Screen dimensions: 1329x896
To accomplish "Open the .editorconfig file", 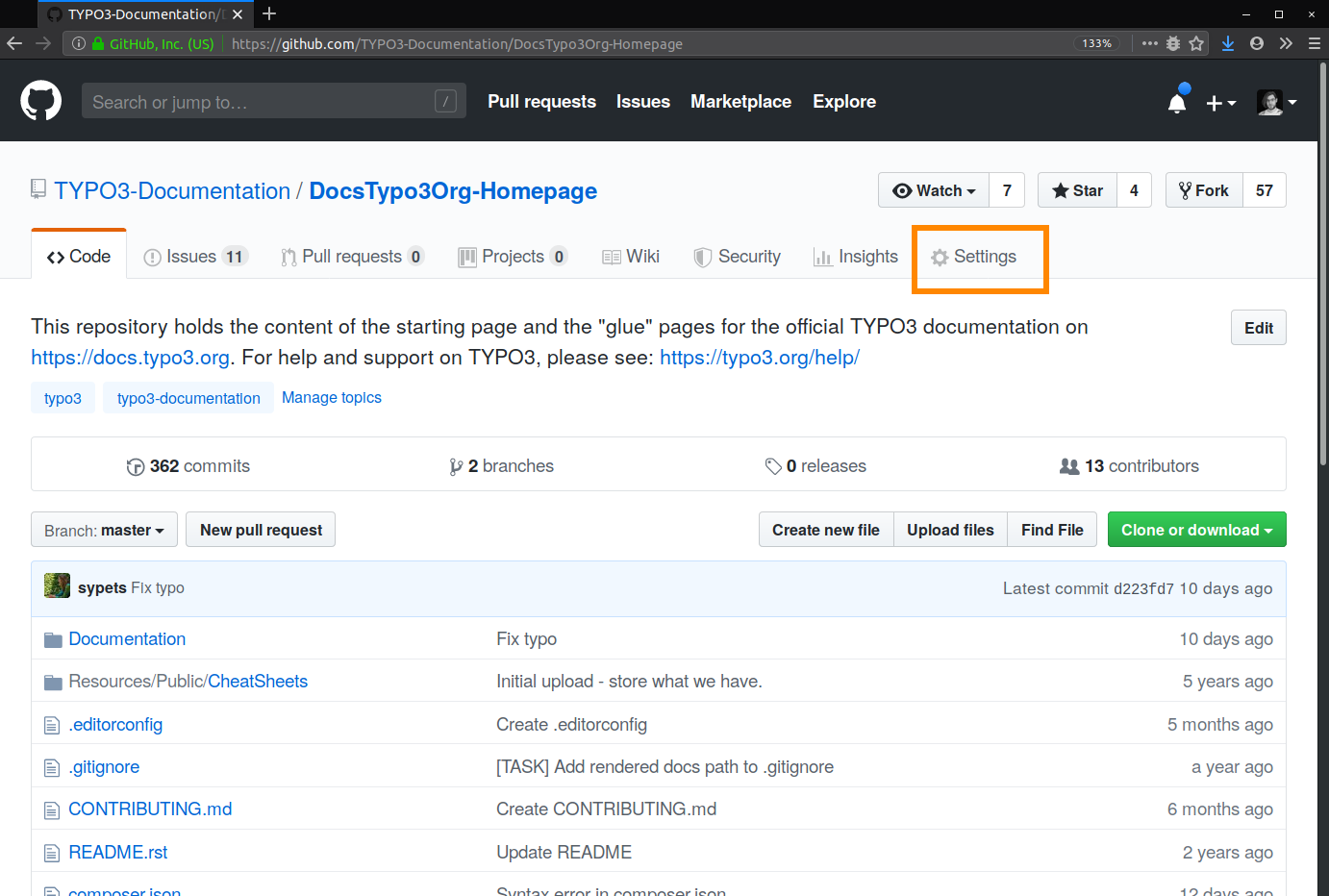I will click(x=115, y=725).
